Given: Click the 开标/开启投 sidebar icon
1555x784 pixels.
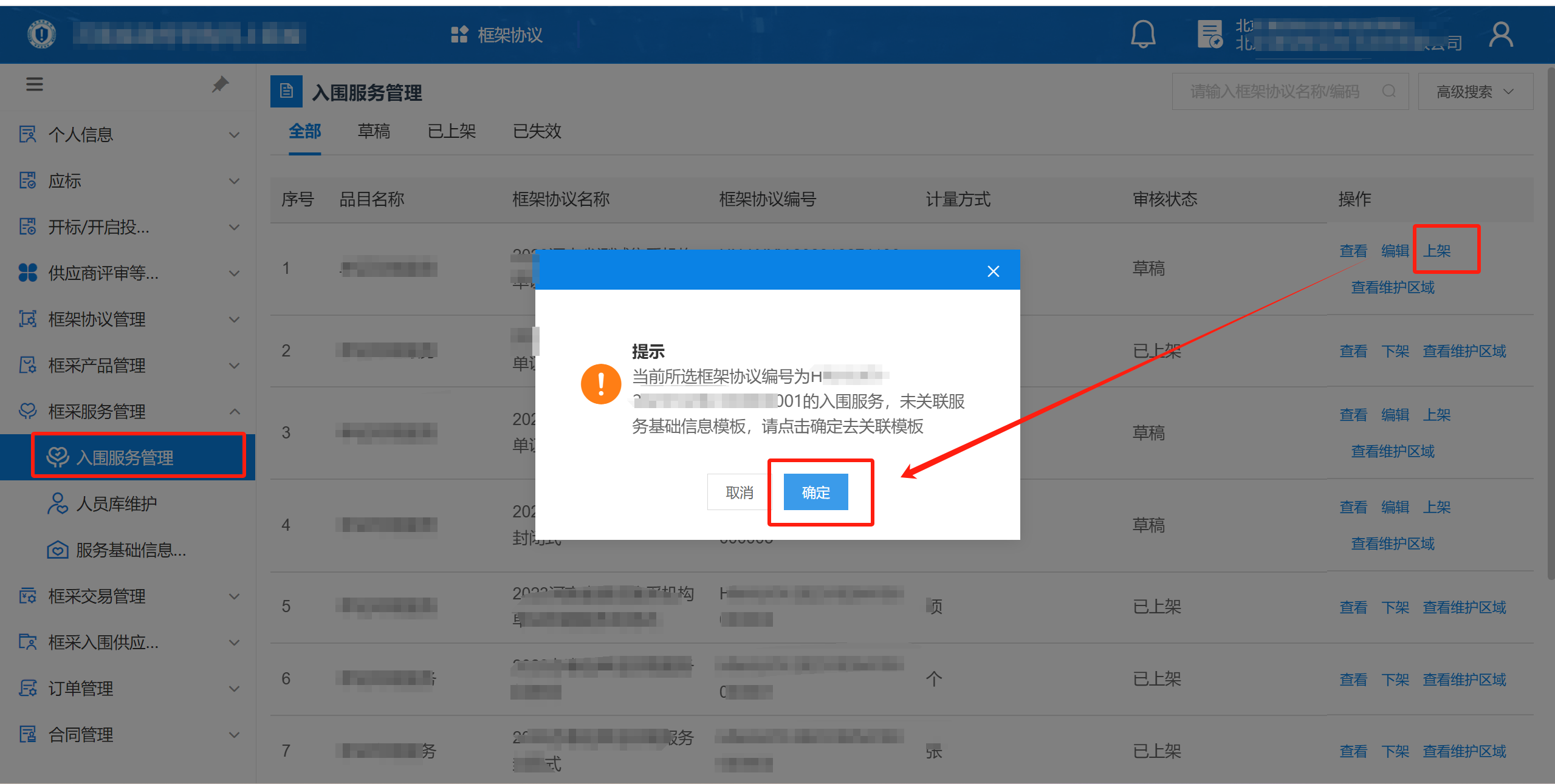Looking at the screenshot, I should [28, 227].
